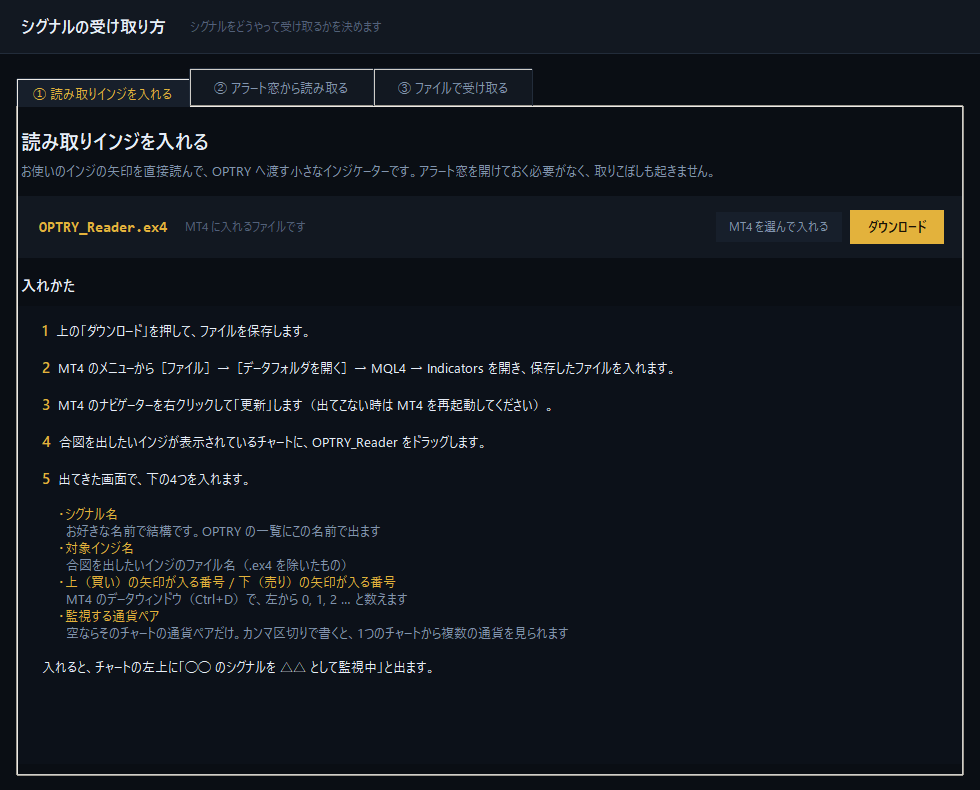This screenshot has height=790, width=980.
Task: Click the line about カンマ区切り currency pairs
Action: [x=317, y=633]
